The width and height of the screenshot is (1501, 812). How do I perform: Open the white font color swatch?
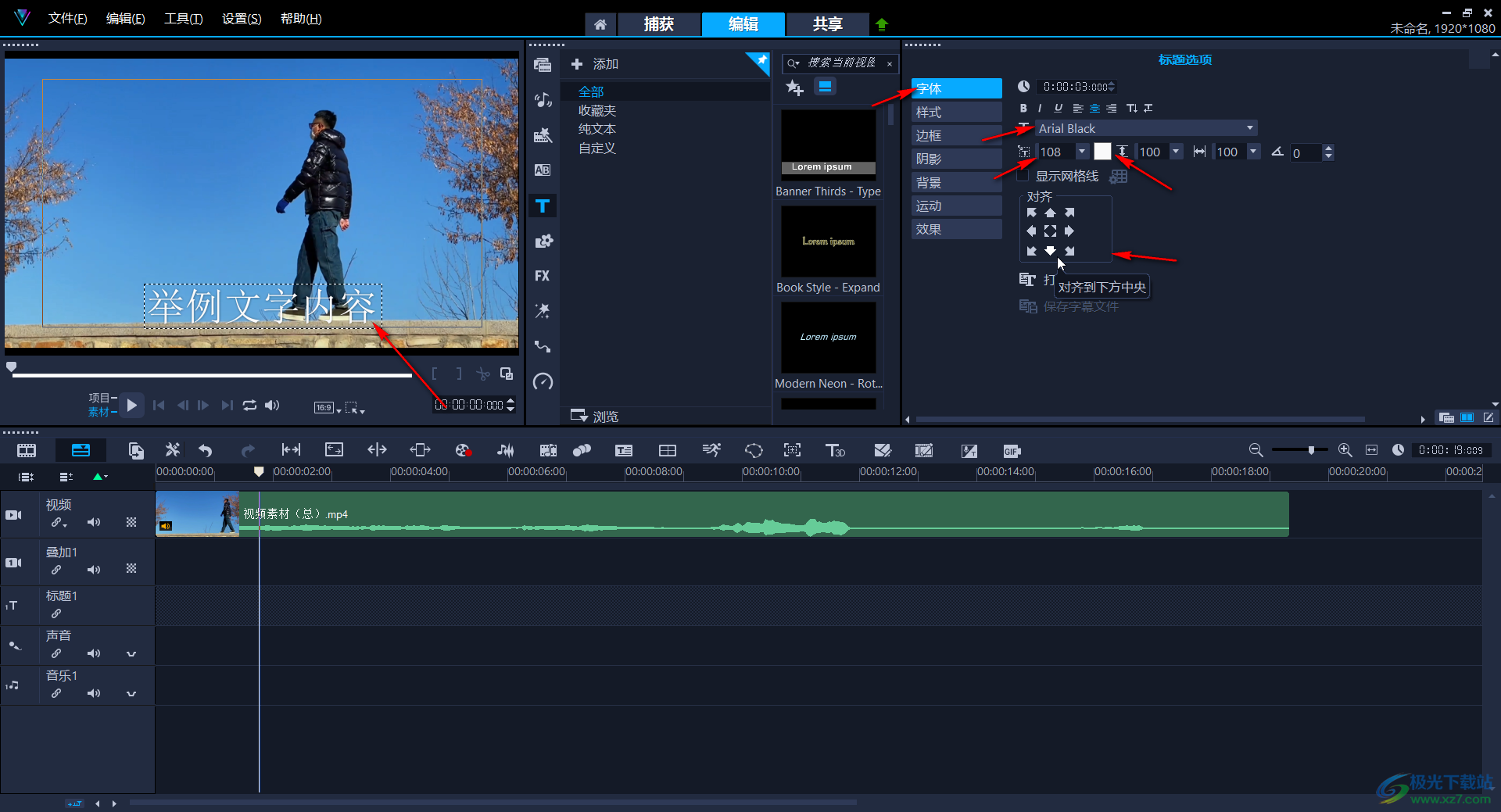tap(1102, 152)
